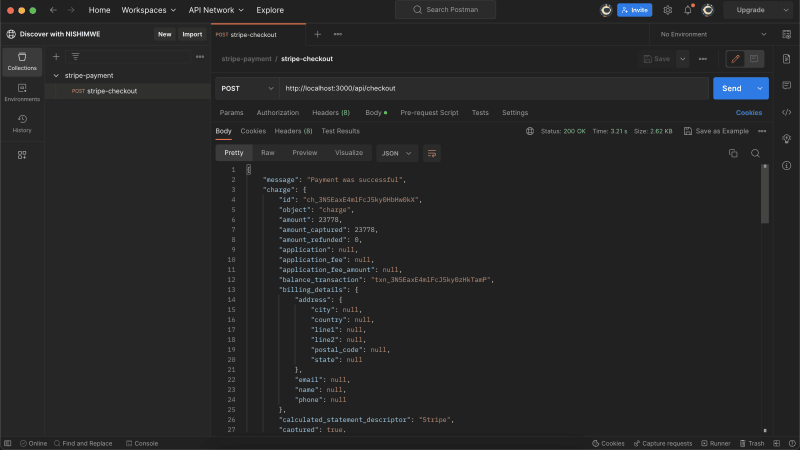Screen dimensions: 800x450
Task: Switch to the Pre-request Script tab
Action: (x=429, y=113)
